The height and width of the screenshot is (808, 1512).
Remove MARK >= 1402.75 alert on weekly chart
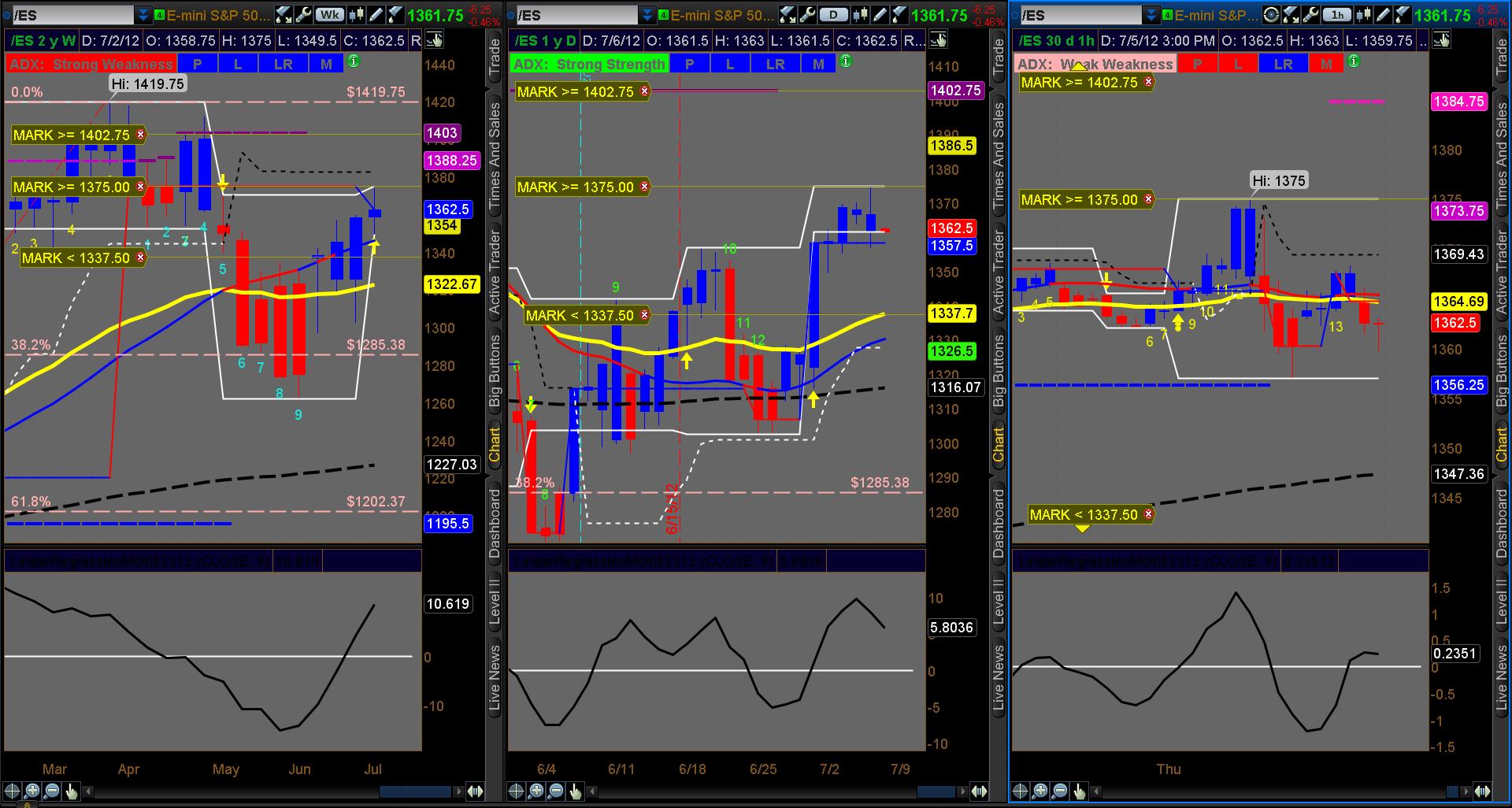141,135
